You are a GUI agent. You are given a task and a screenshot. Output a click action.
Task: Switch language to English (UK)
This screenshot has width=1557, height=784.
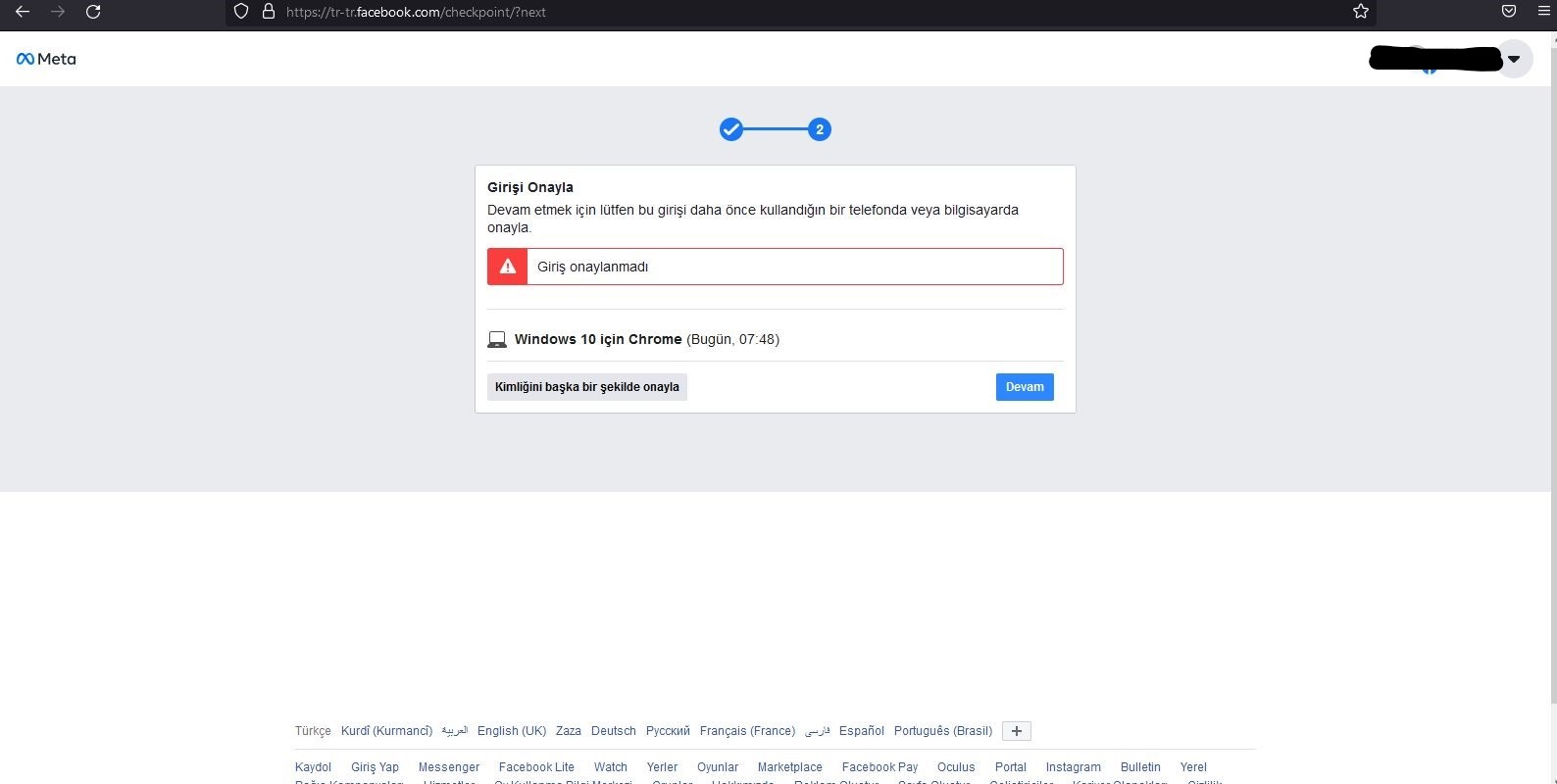tap(512, 731)
